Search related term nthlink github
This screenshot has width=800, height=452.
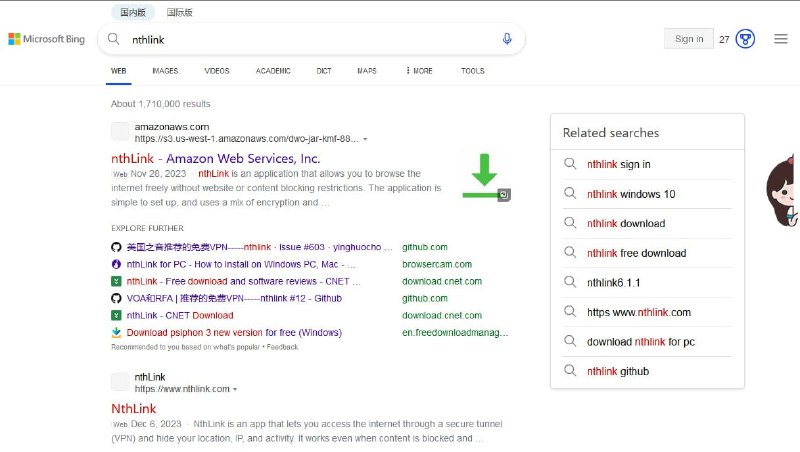tap(618, 371)
